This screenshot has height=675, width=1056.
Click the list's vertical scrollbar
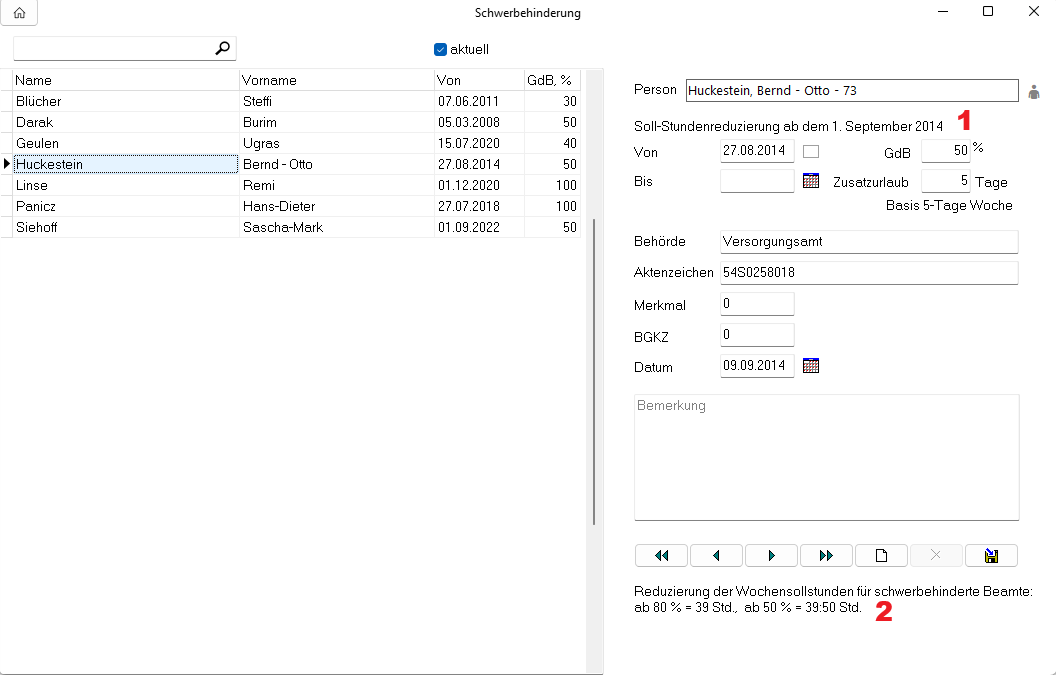pos(594,372)
